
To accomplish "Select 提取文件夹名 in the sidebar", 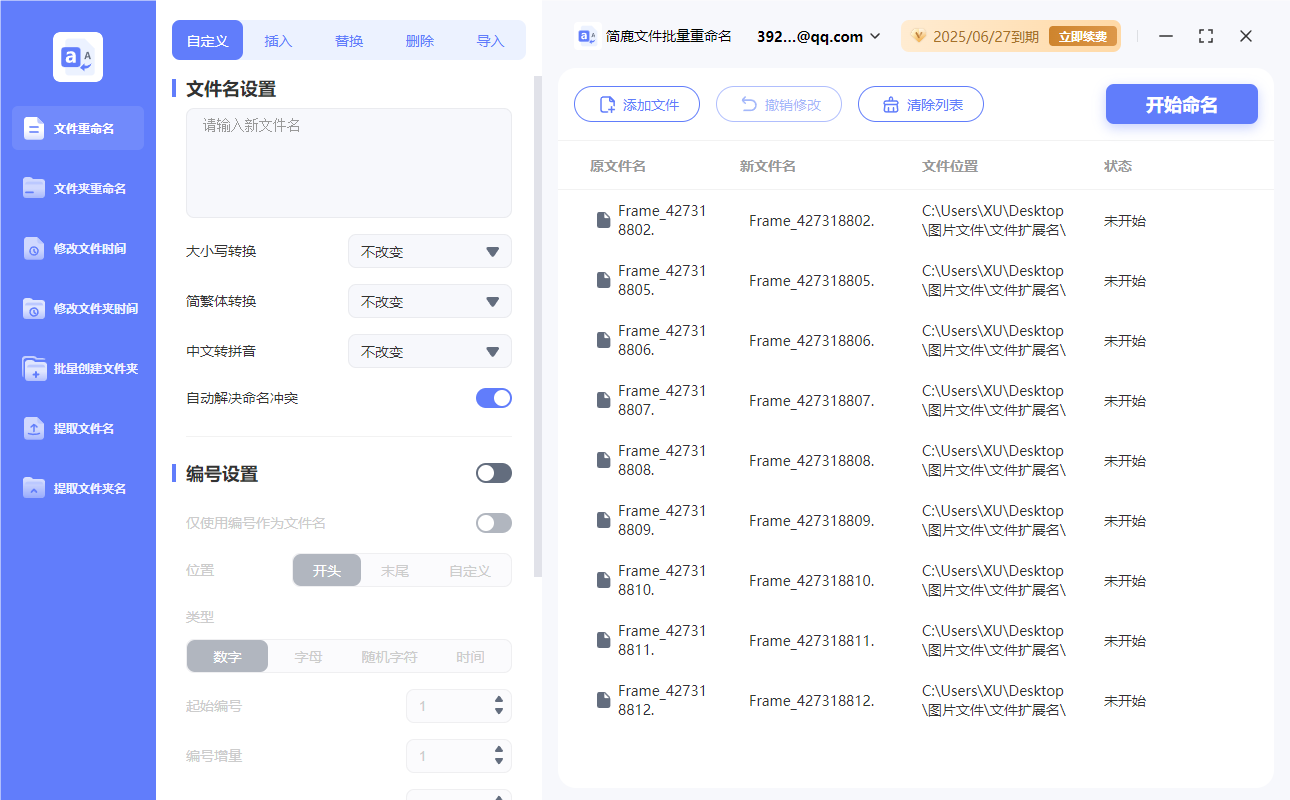I will click(x=77, y=488).
